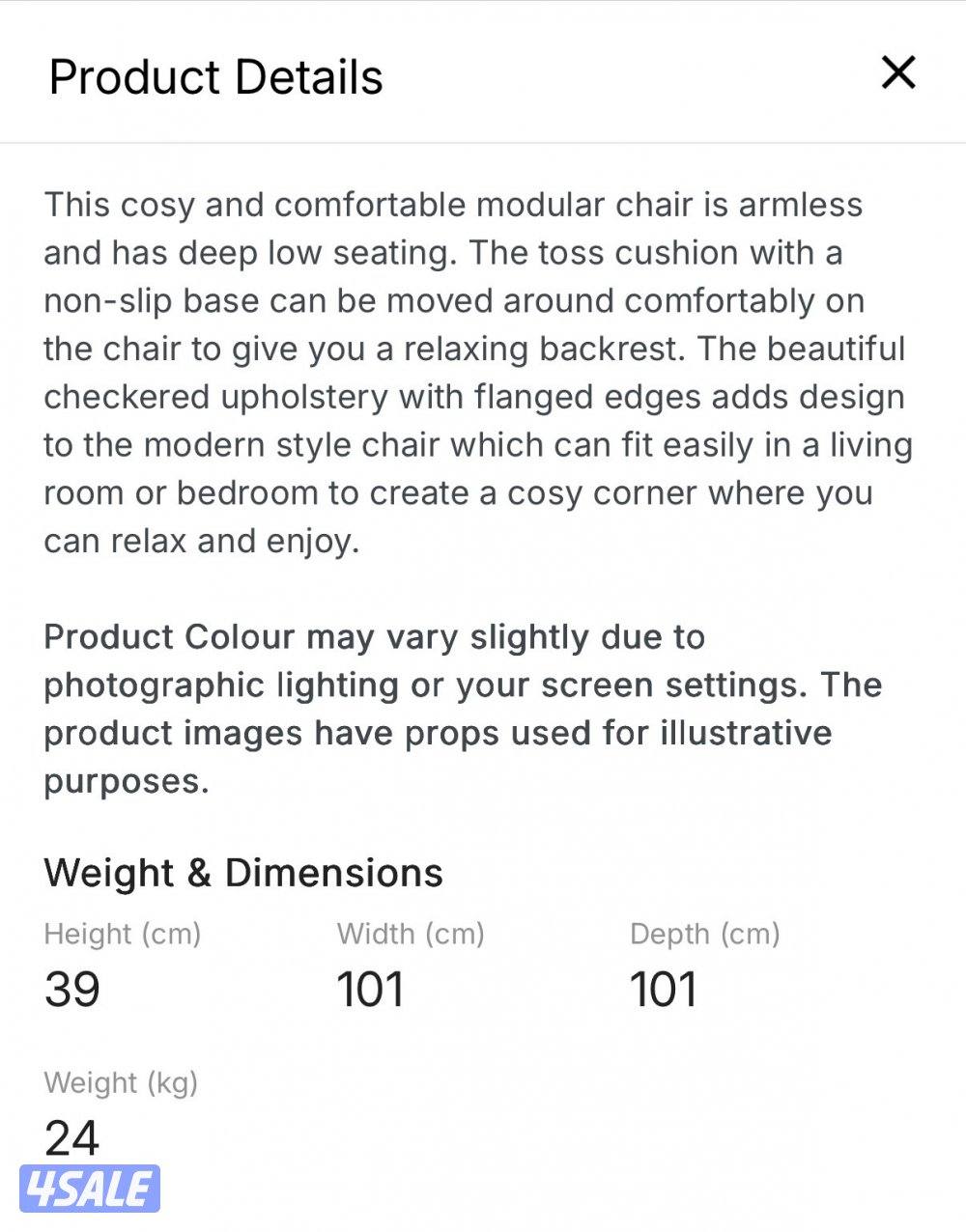Screen dimensions: 966x1232
Task: Click the 101 value under Width
Action: click(370, 990)
